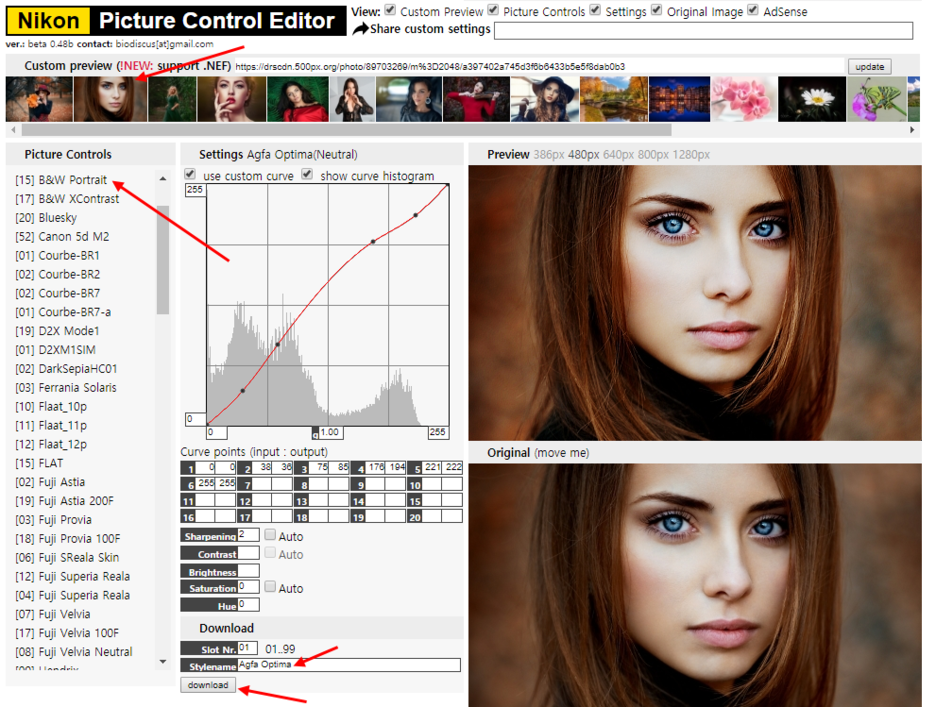The image size is (936, 707).
Task: Click curve point 7 empty input field
Action: (263, 484)
